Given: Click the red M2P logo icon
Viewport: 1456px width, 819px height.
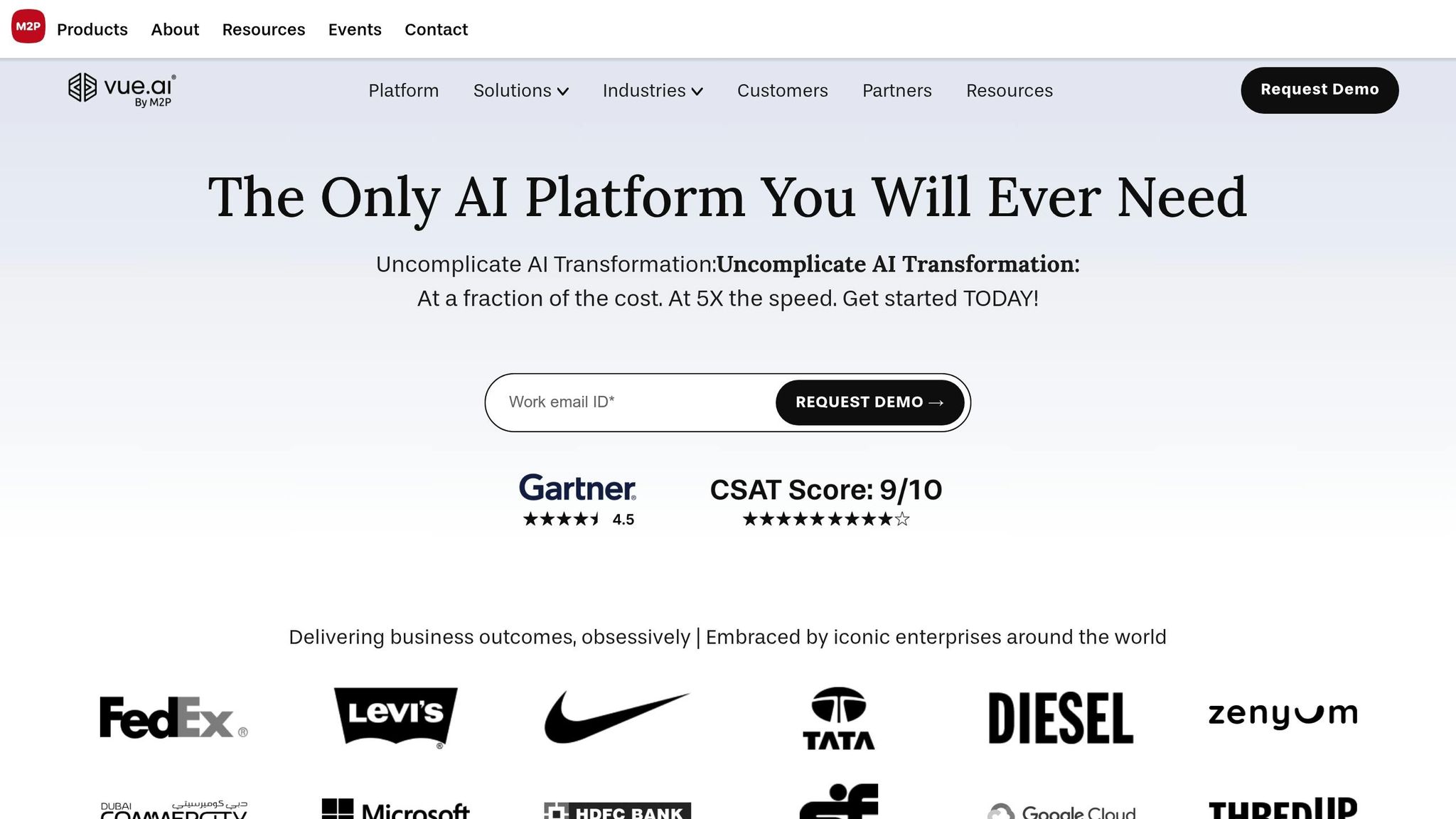Looking at the screenshot, I should 28,26.
